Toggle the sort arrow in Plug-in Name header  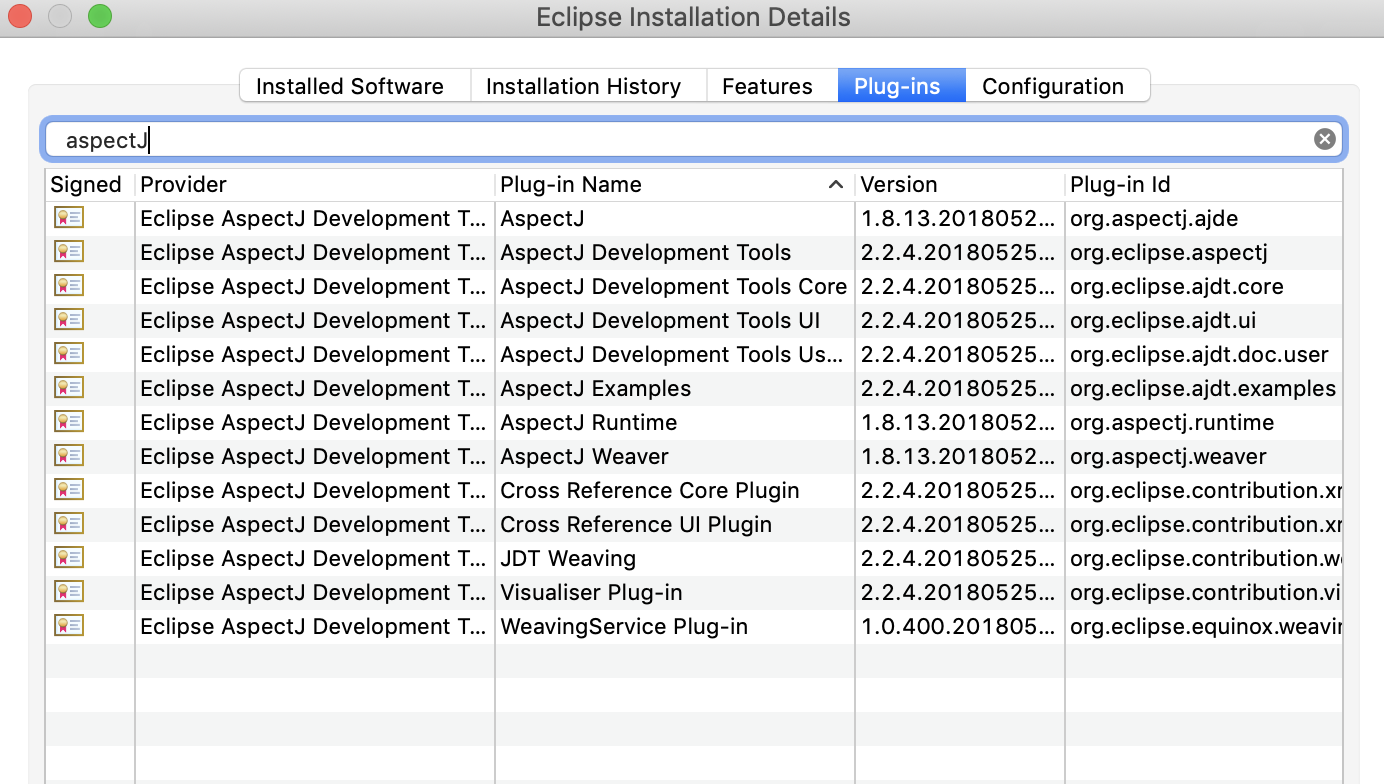[836, 185]
